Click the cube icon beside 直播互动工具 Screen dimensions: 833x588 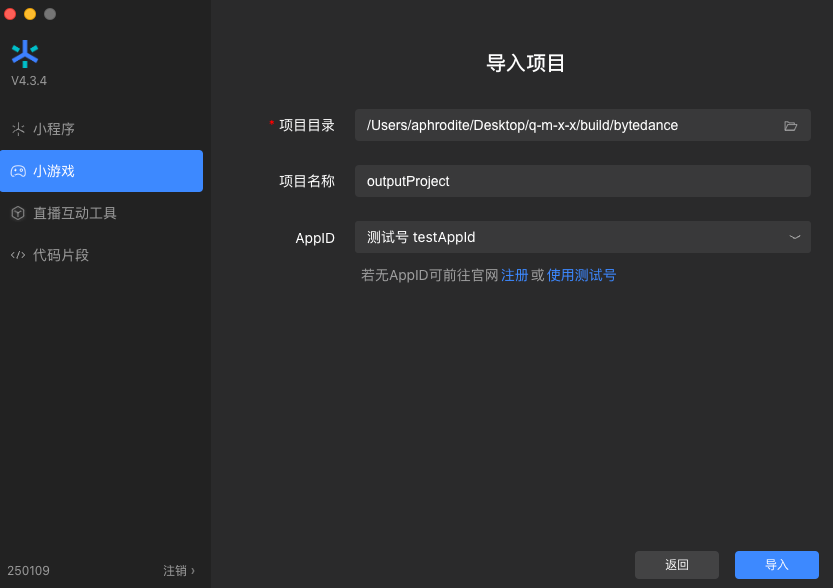18,213
